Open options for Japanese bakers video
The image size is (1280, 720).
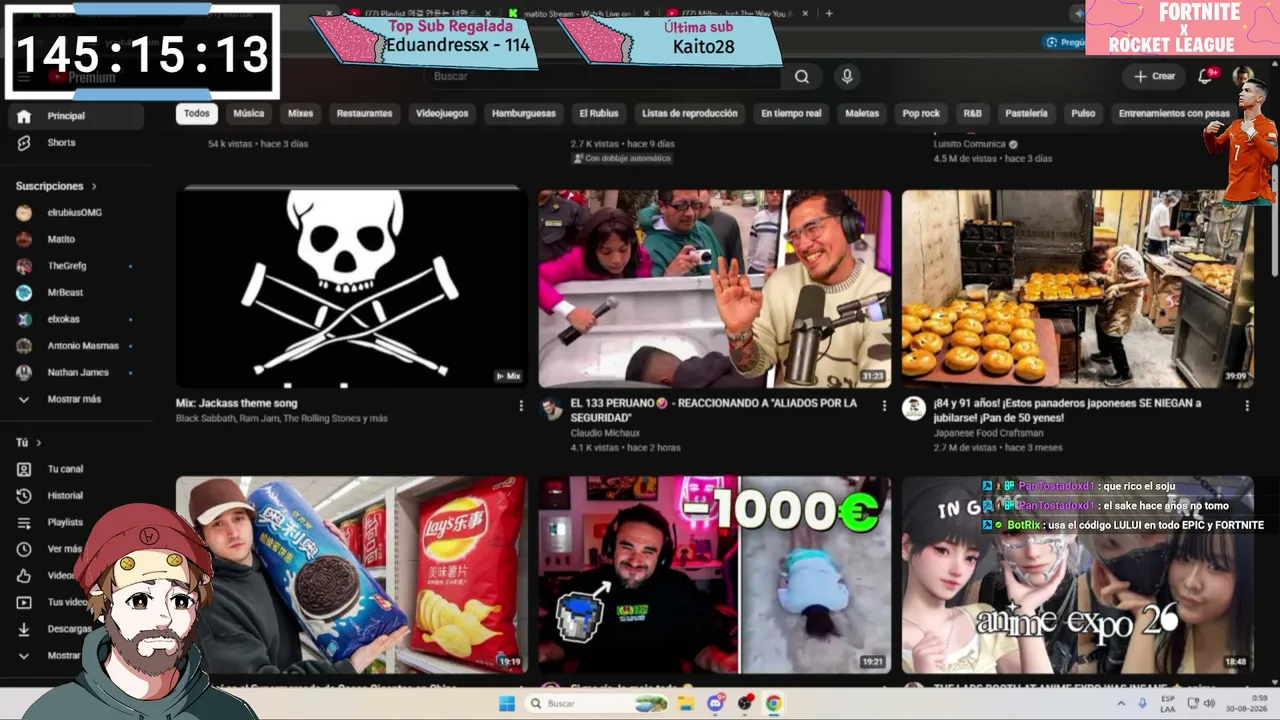coord(1247,406)
